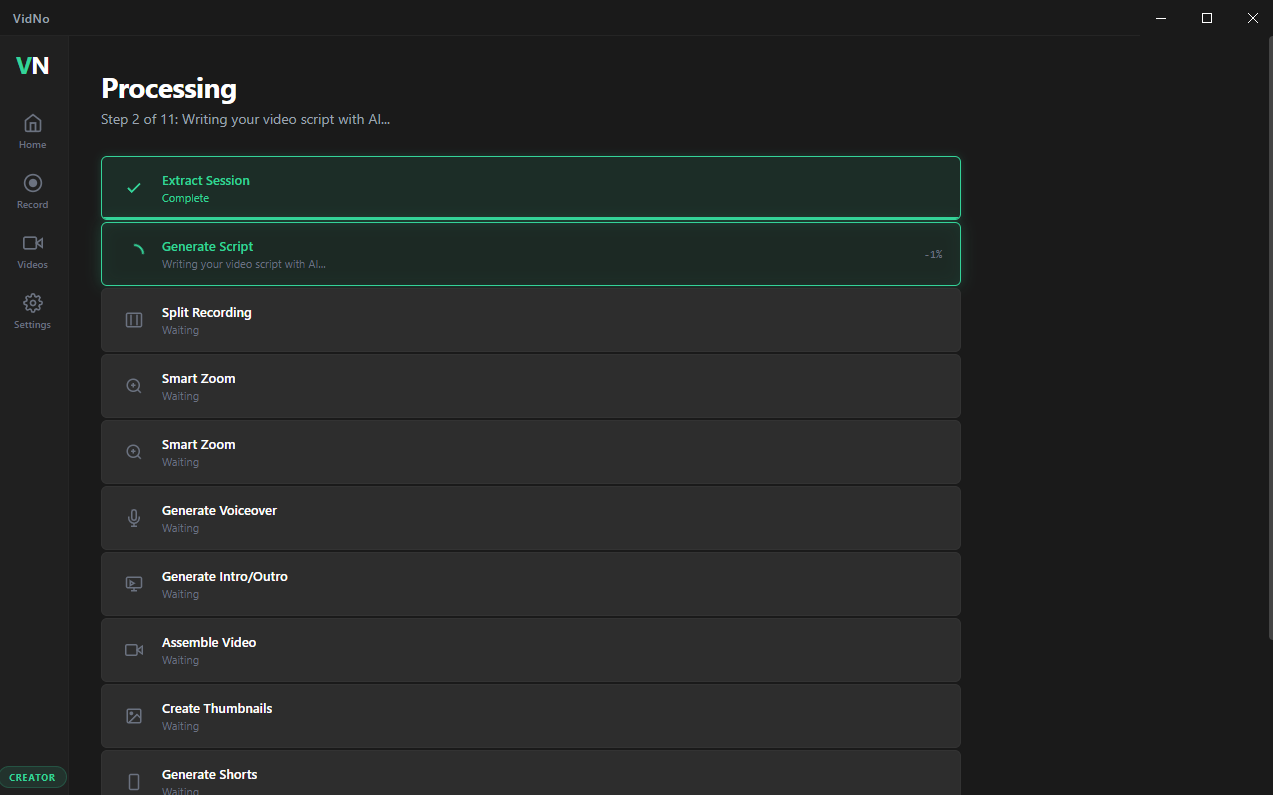Open Settings from the sidebar

pos(32,311)
